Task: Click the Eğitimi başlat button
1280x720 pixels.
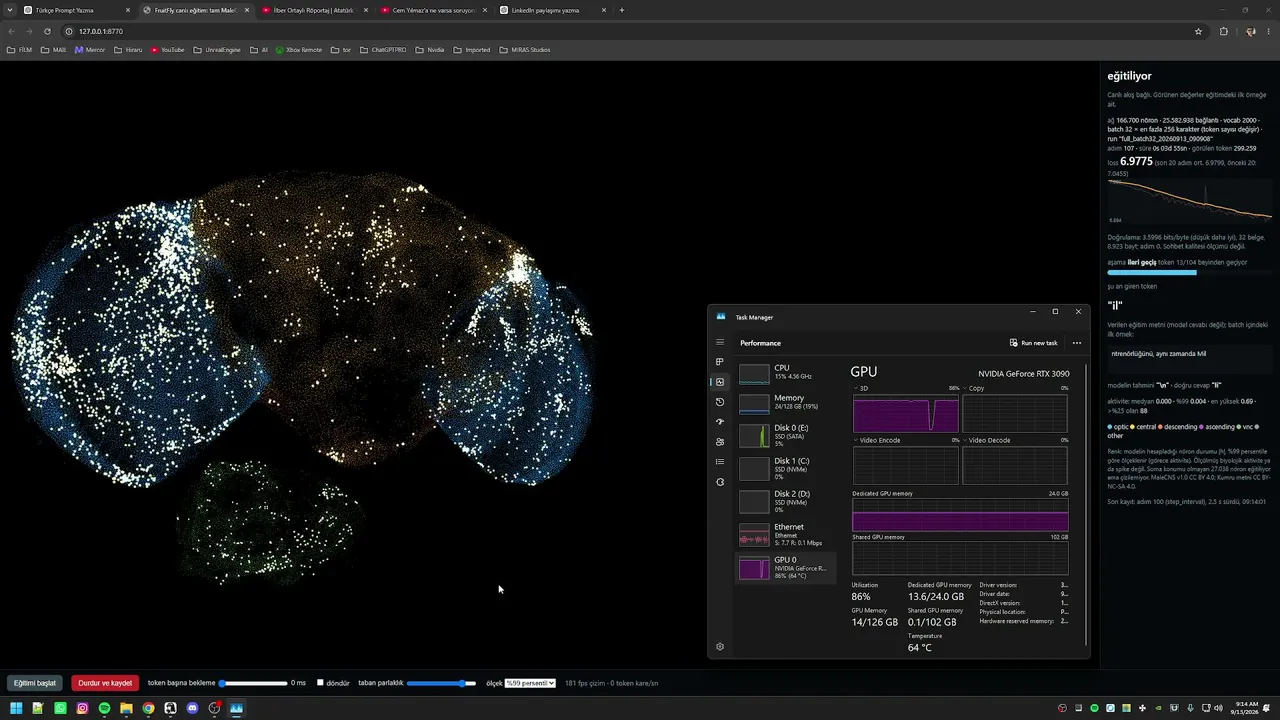Action: click(x=35, y=683)
